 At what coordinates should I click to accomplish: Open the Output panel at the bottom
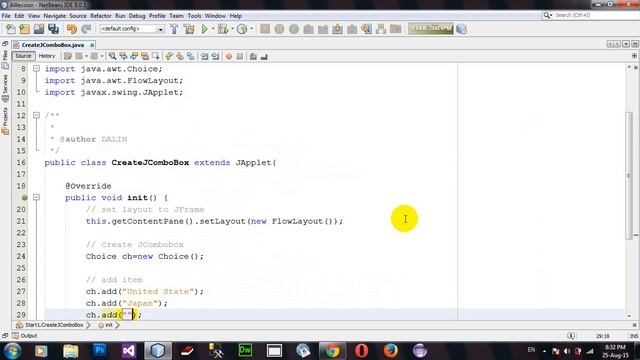[x=25, y=336]
